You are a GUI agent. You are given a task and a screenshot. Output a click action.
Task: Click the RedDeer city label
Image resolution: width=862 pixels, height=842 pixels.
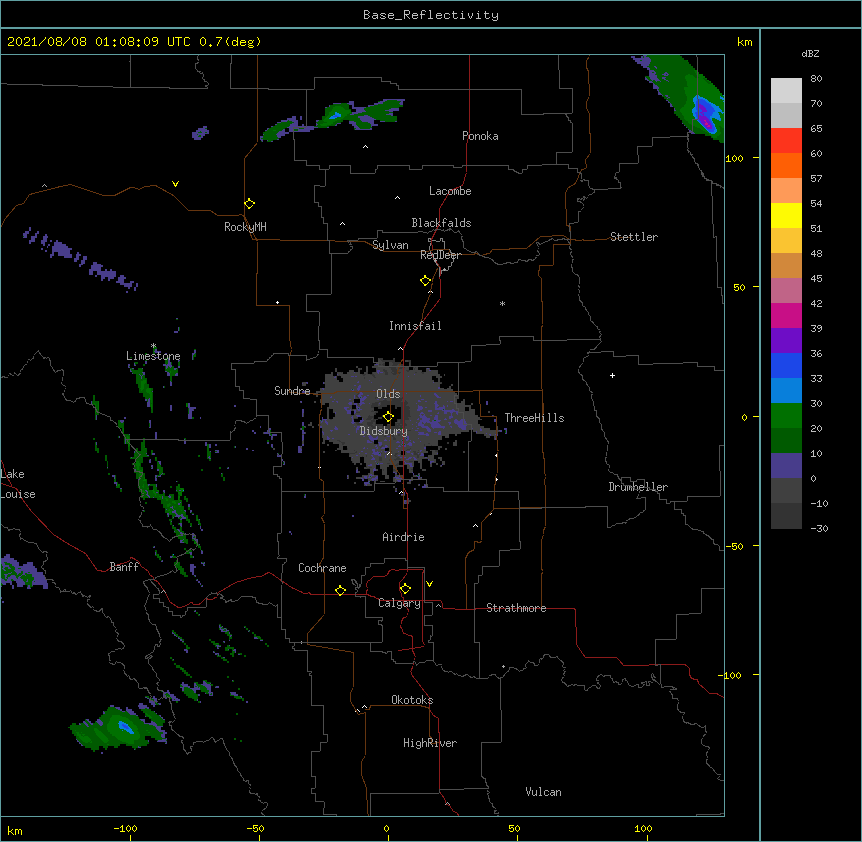click(x=440, y=255)
